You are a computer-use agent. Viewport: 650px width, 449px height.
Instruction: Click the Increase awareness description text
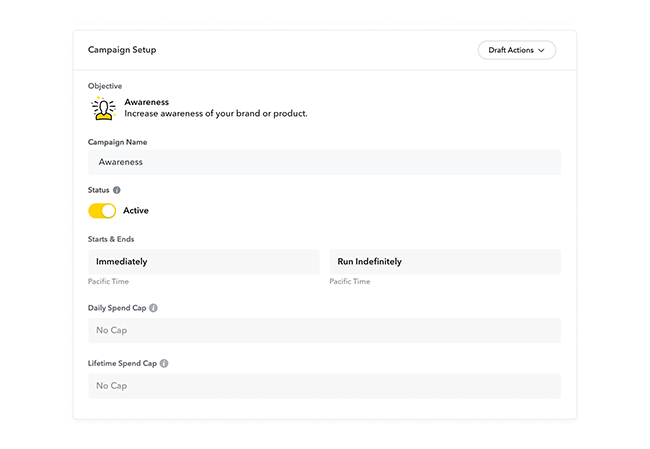(x=216, y=114)
